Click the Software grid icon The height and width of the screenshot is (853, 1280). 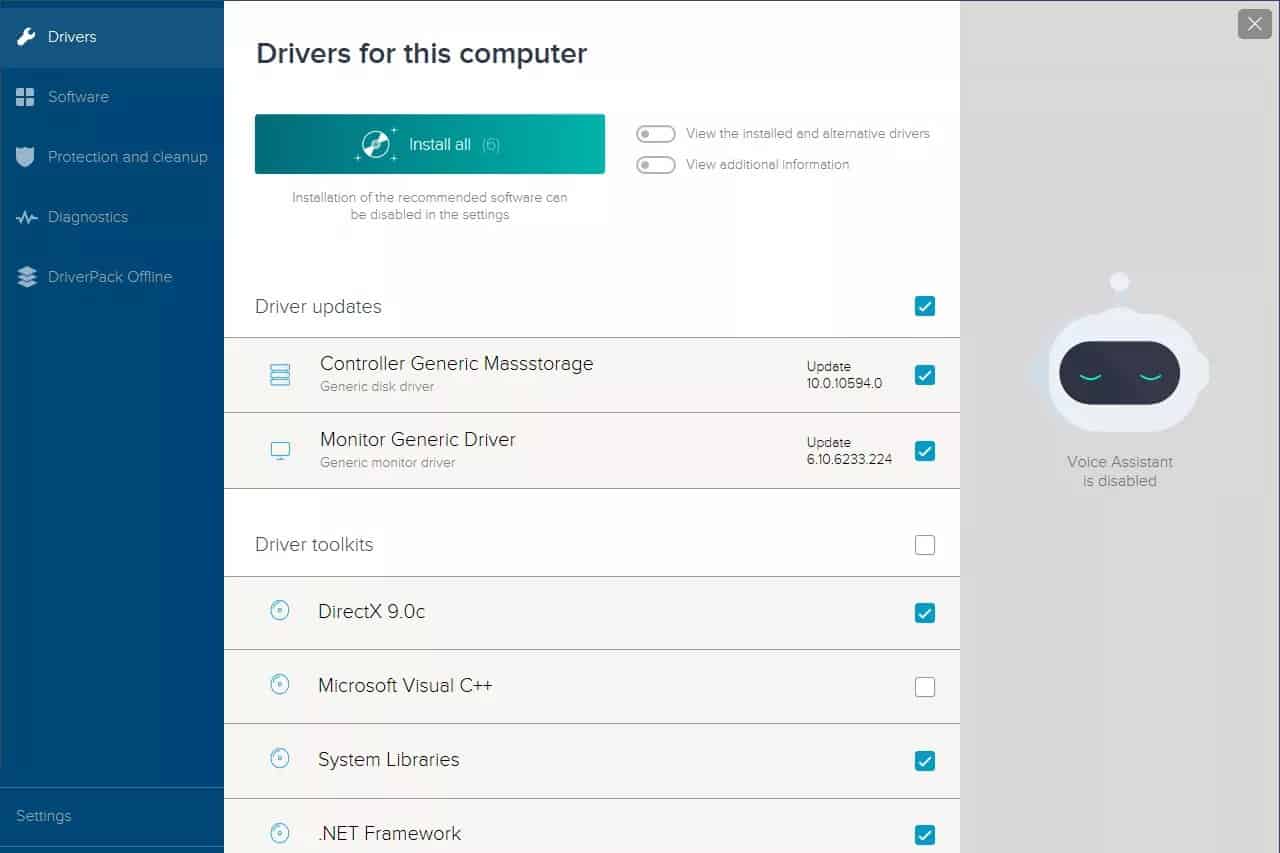[x=23, y=96]
